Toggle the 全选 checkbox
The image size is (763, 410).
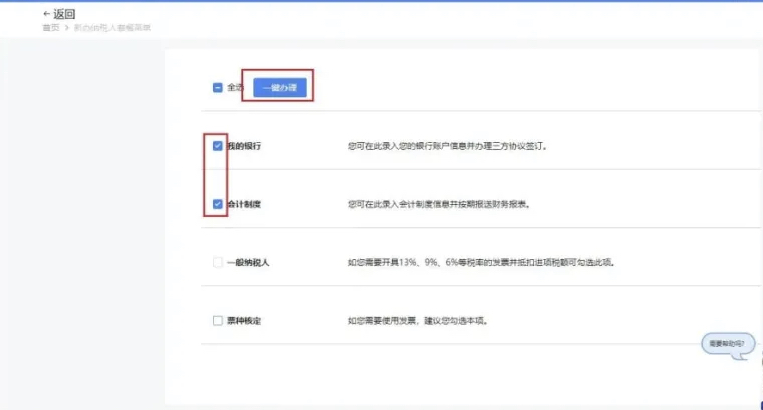pyautogui.click(x=217, y=88)
